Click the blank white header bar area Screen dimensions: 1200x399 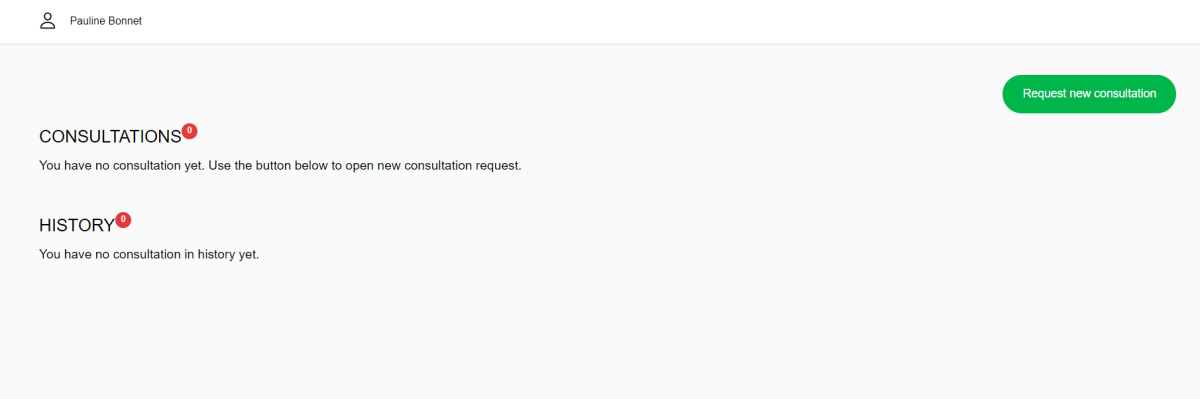(x=650, y=21)
